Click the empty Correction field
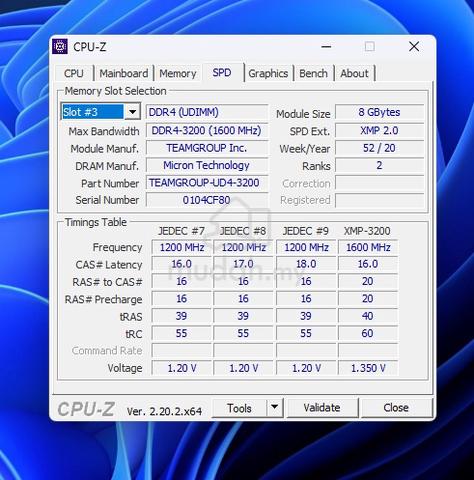This screenshot has height=480, width=474. click(x=380, y=183)
